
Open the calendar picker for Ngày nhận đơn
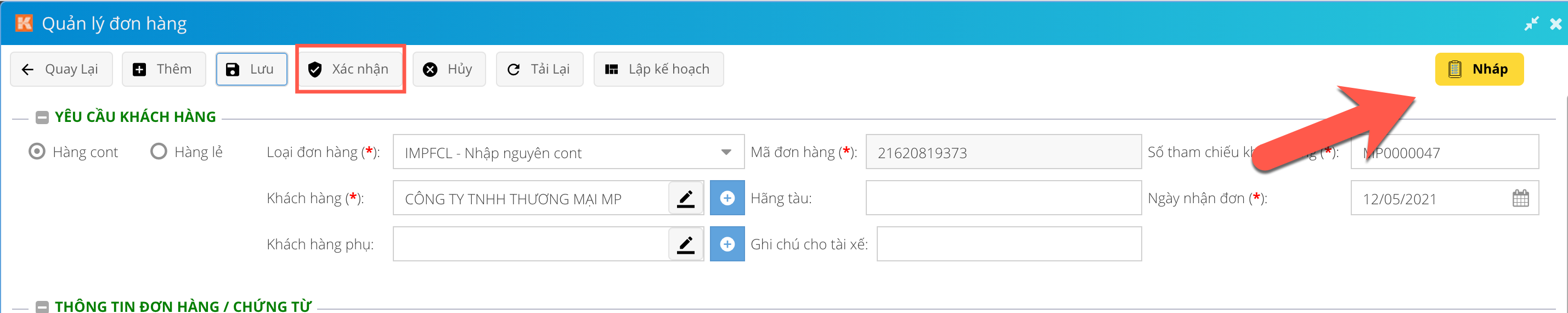coord(1520,199)
